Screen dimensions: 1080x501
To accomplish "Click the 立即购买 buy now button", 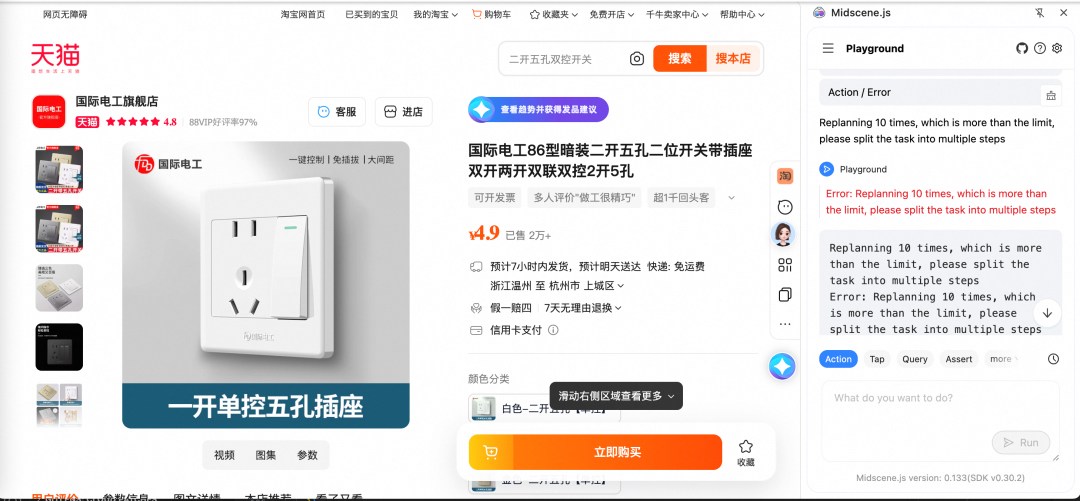I will coord(617,453).
